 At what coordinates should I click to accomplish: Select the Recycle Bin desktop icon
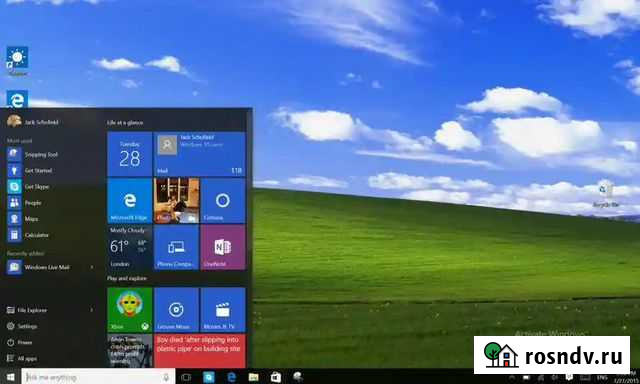[x=606, y=194]
